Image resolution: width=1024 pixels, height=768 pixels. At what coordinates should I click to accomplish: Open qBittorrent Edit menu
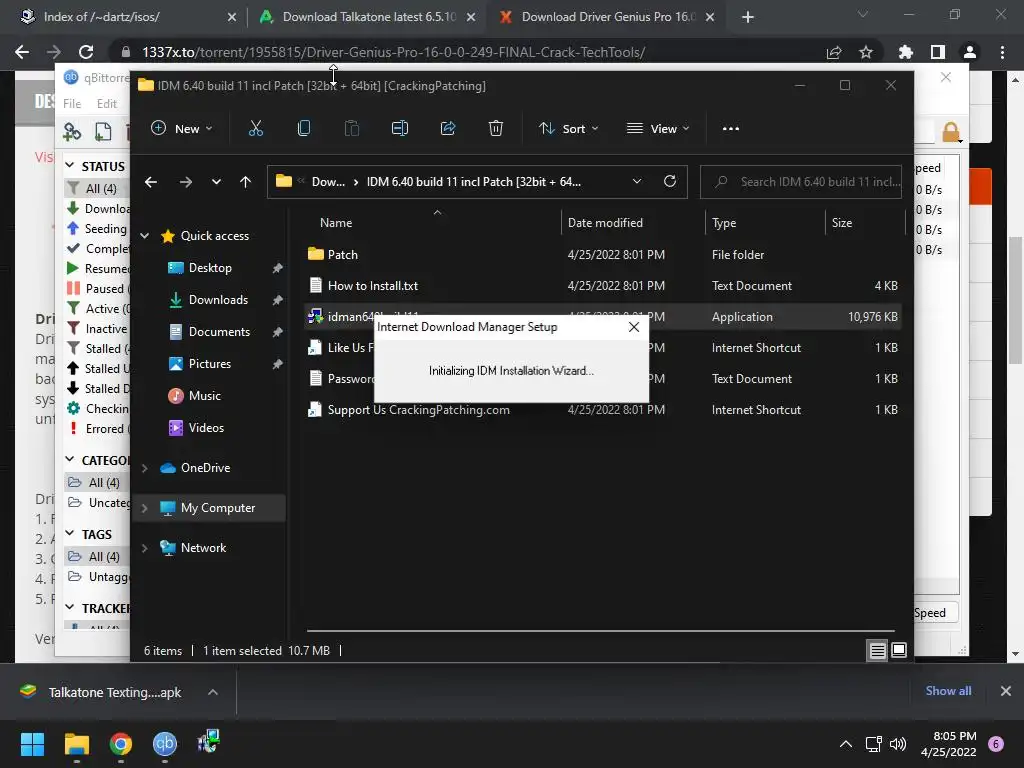106,104
